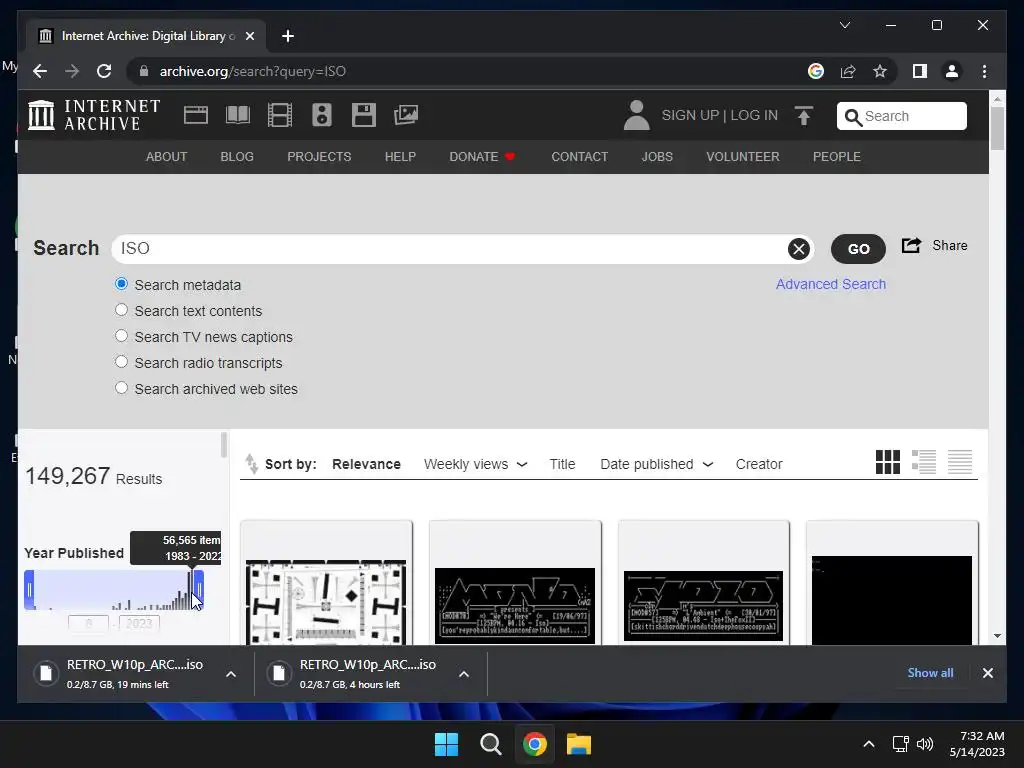Toggle sort direction arrows icon
Viewport: 1024px width, 768px height.
coord(251,464)
